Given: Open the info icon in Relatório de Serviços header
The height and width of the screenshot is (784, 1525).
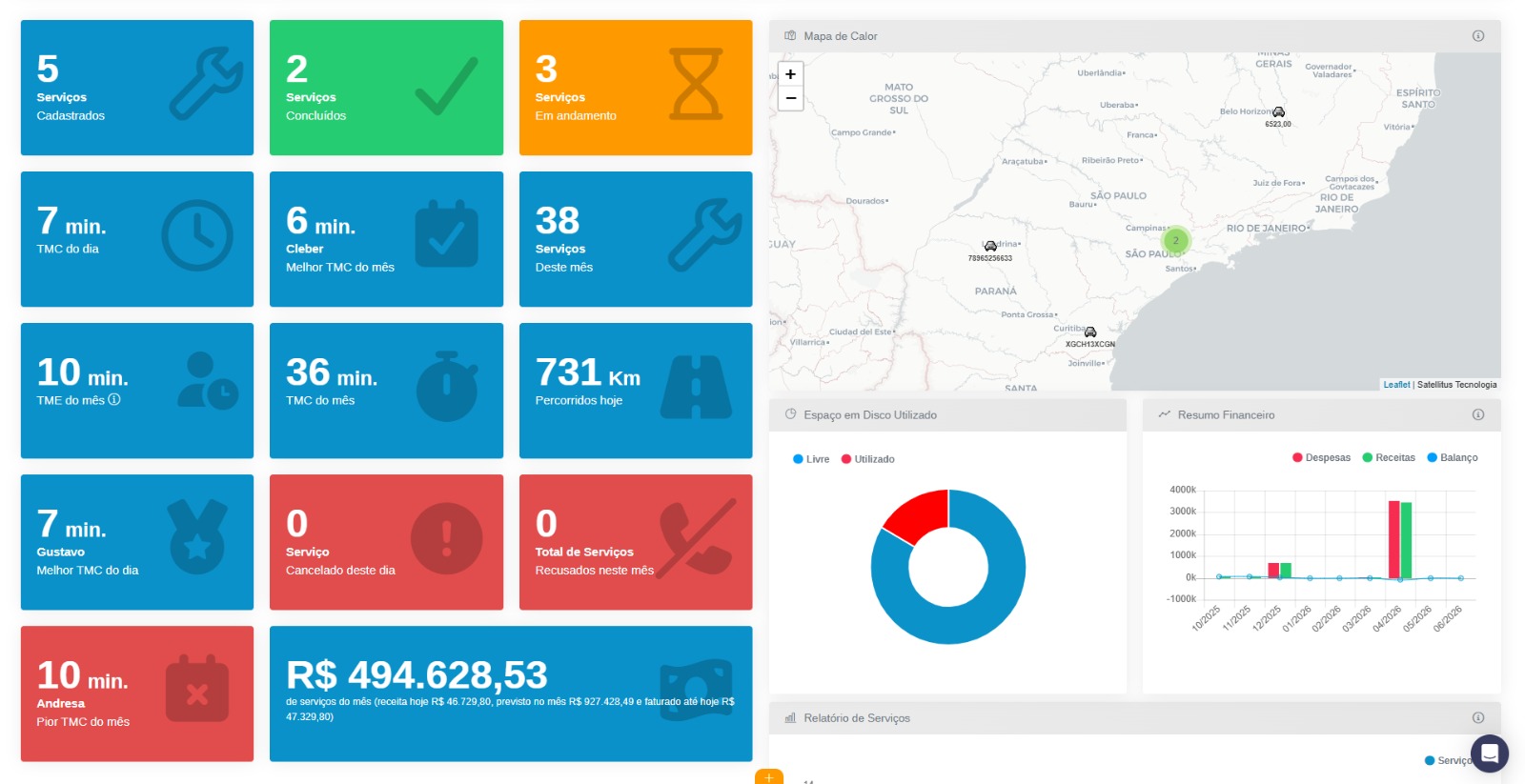Looking at the screenshot, I should [1478, 717].
